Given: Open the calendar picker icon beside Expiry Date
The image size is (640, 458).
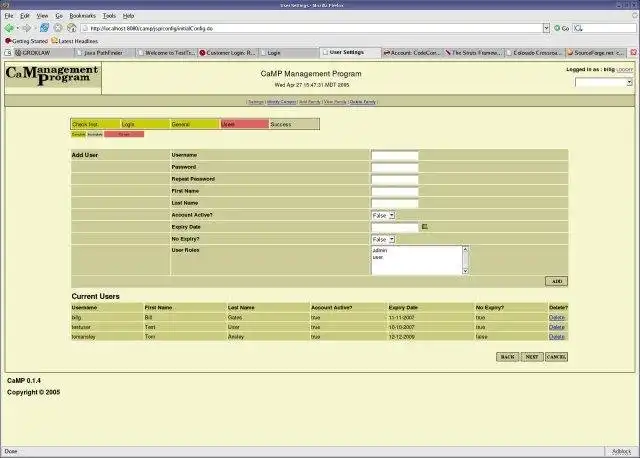Looking at the screenshot, I should (424, 227).
